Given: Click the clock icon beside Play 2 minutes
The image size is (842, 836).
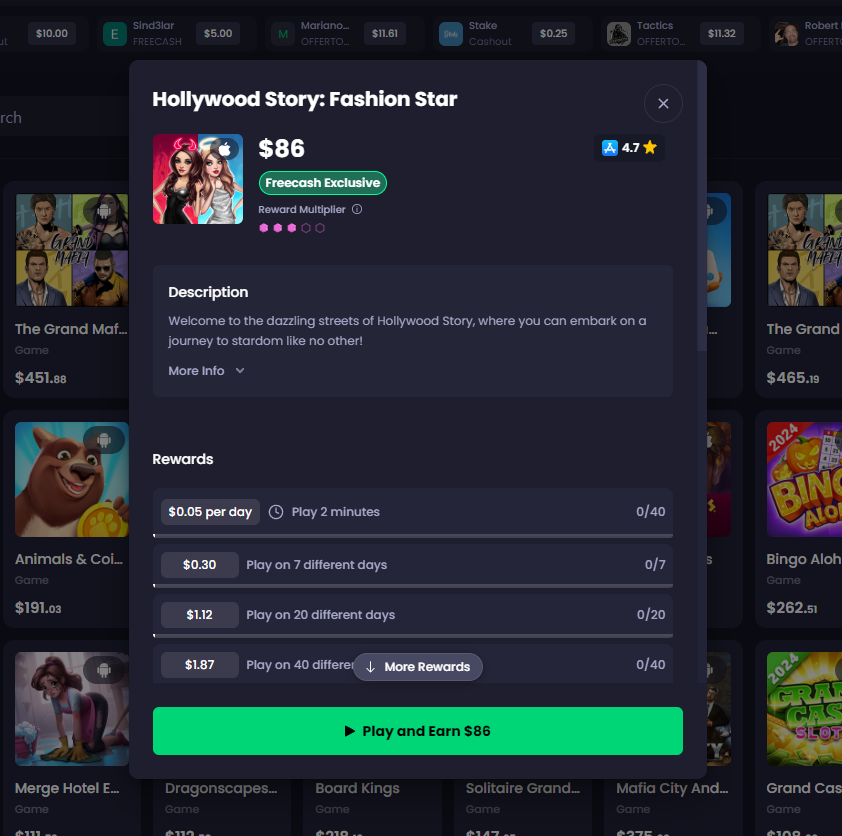Looking at the screenshot, I should (x=276, y=512).
